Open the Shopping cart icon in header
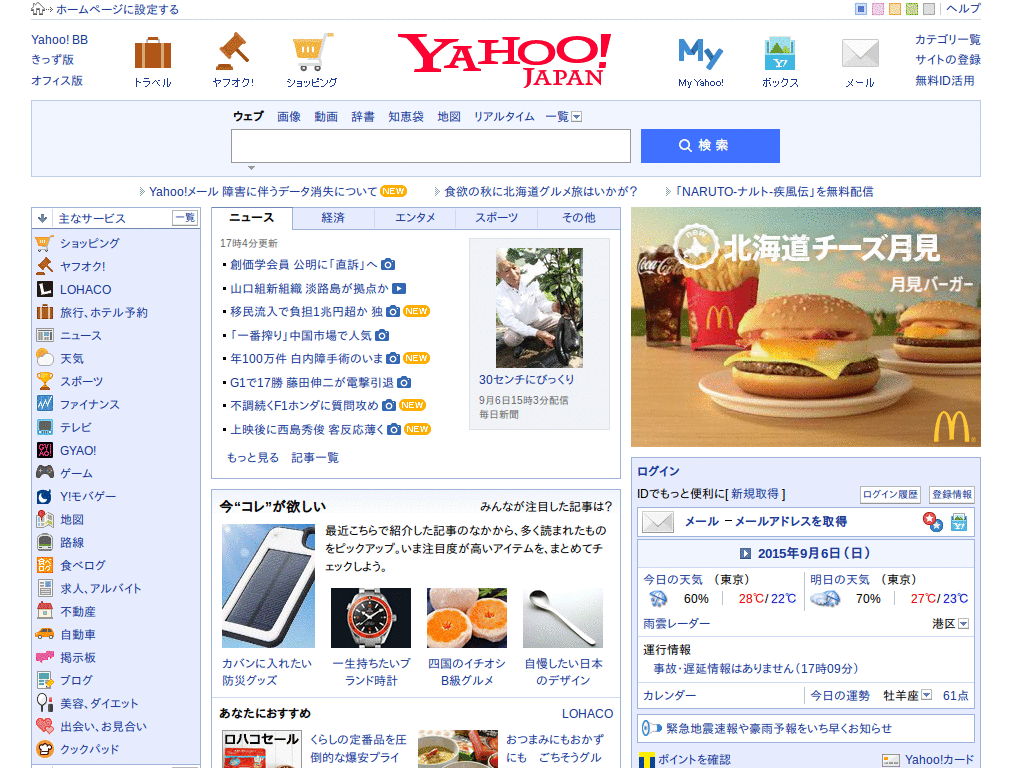 coord(312,52)
